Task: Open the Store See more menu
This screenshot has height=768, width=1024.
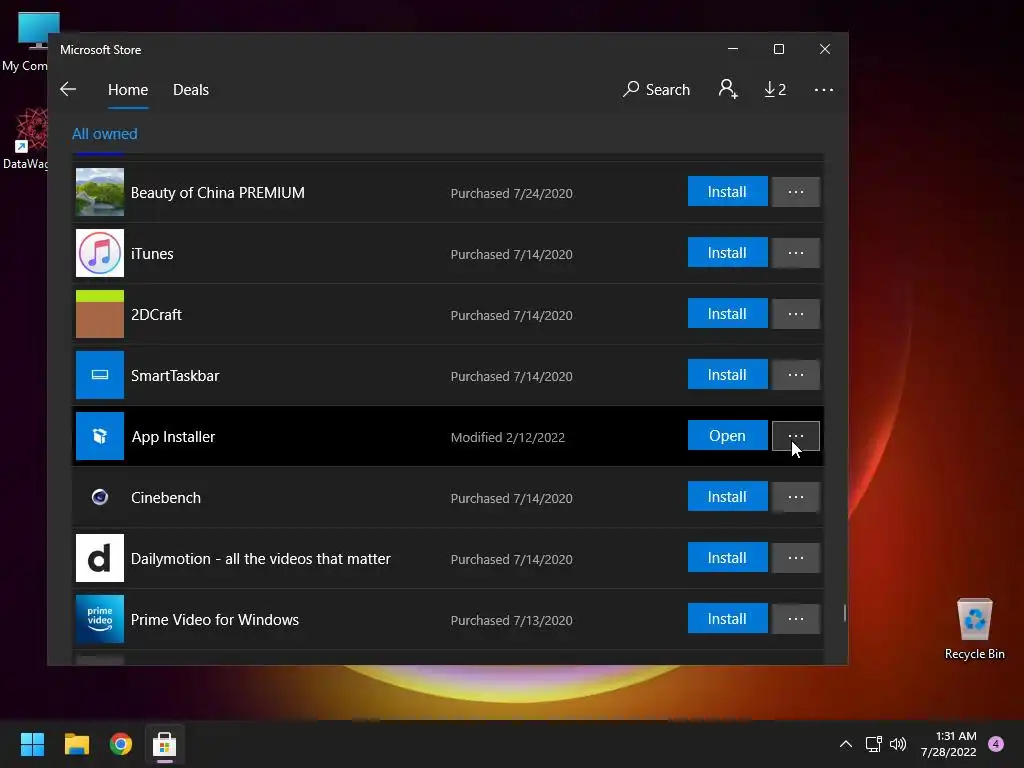Action: [x=824, y=89]
